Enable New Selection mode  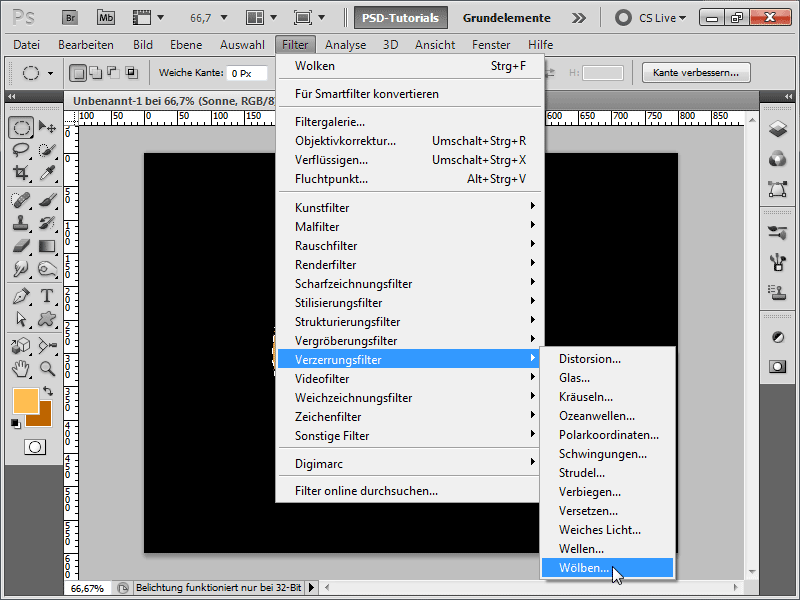pyautogui.click(x=78, y=73)
